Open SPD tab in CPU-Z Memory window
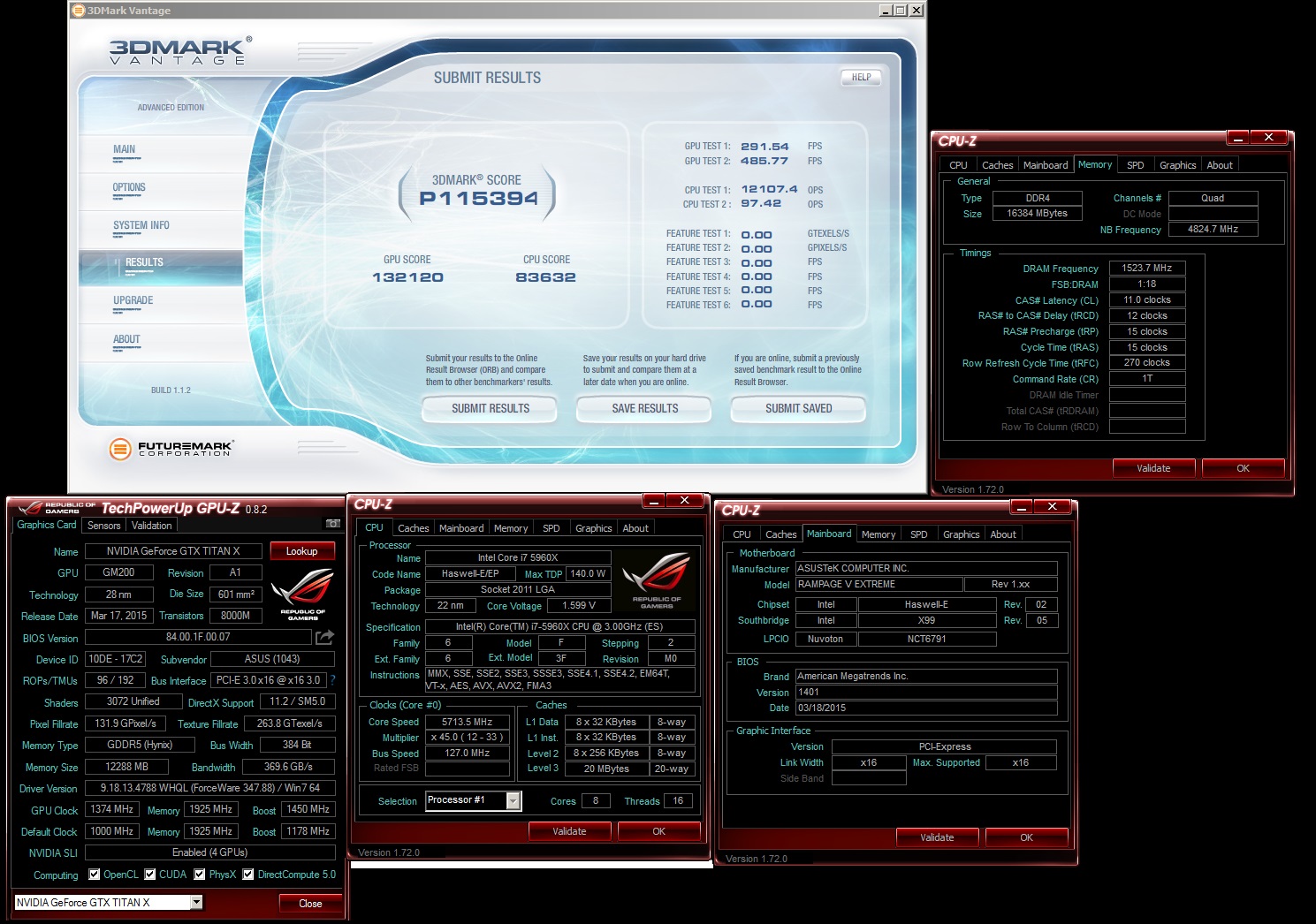 tap(1136, 165)
